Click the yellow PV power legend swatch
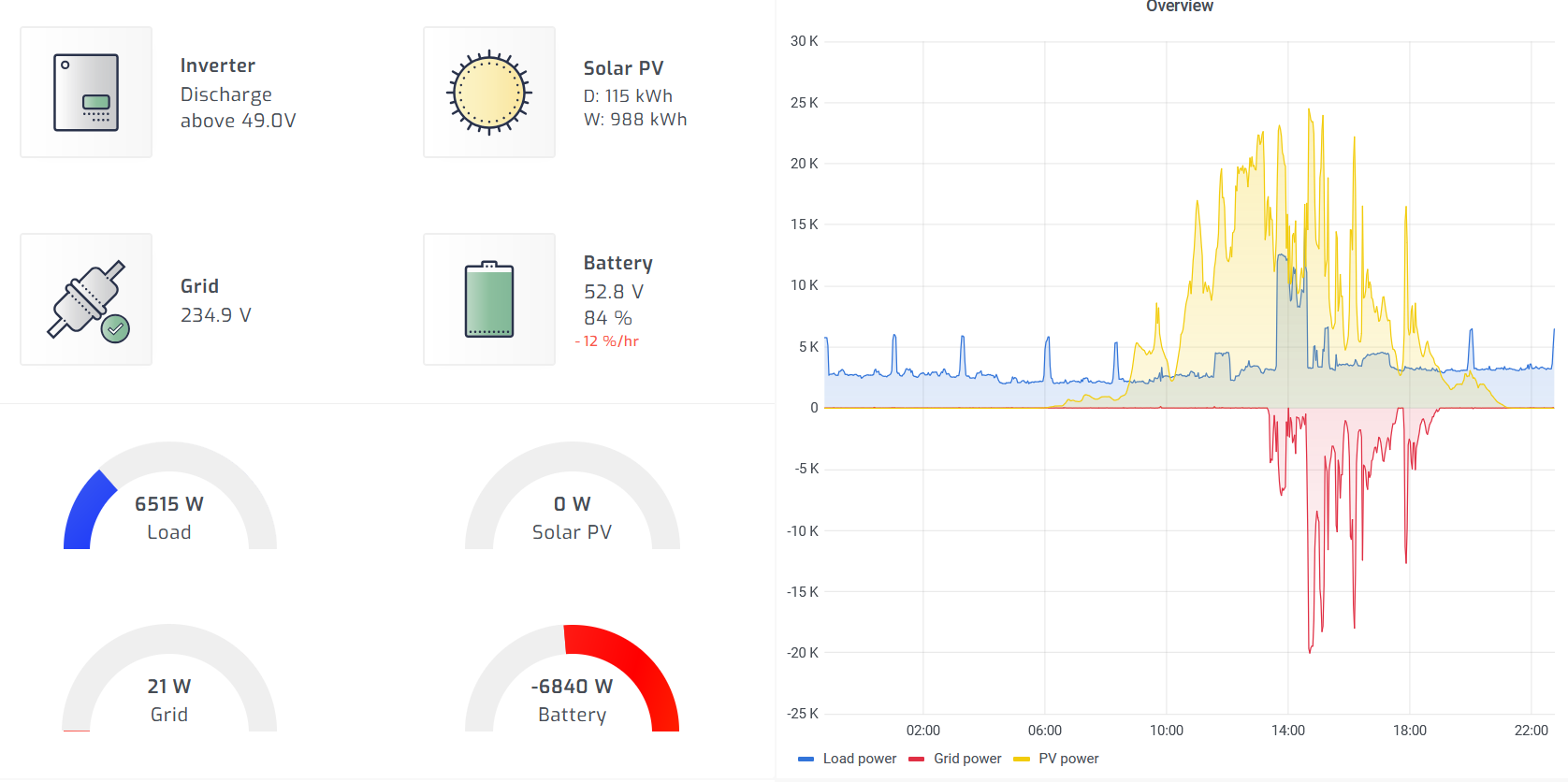Viewport: 1568px width, 782px height. (1022, 759)
